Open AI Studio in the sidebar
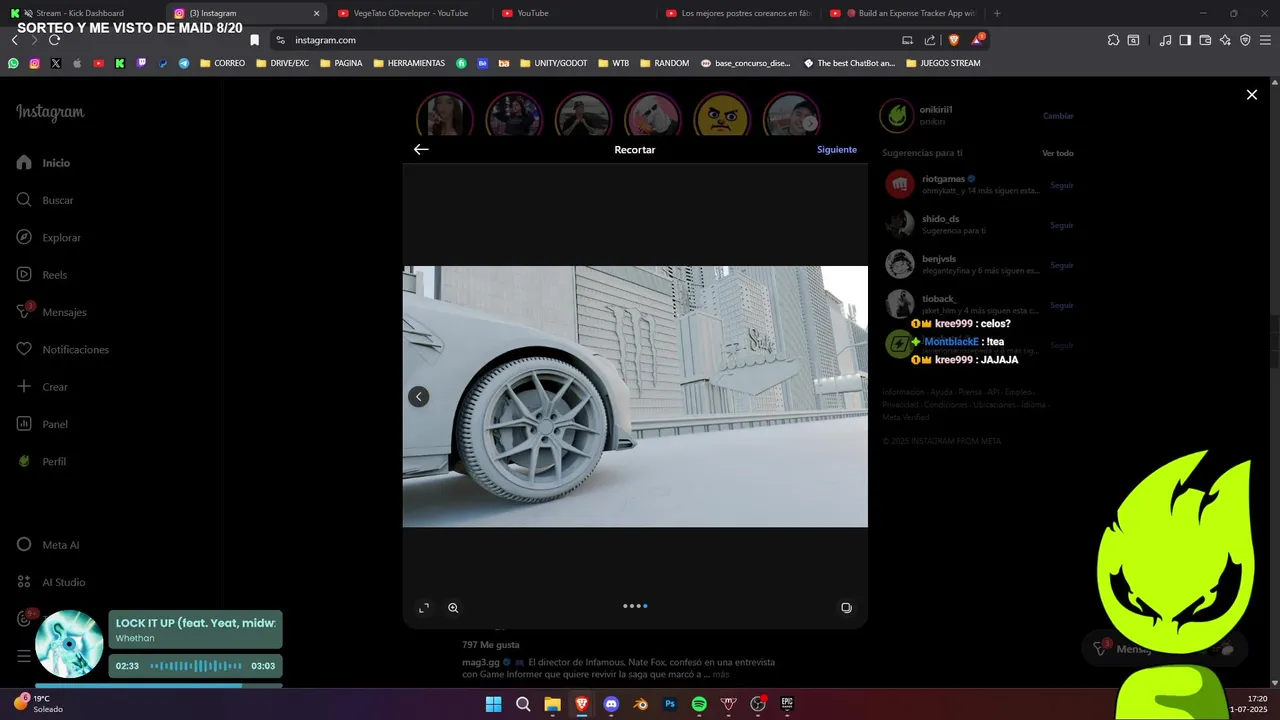 click(51, 582)
